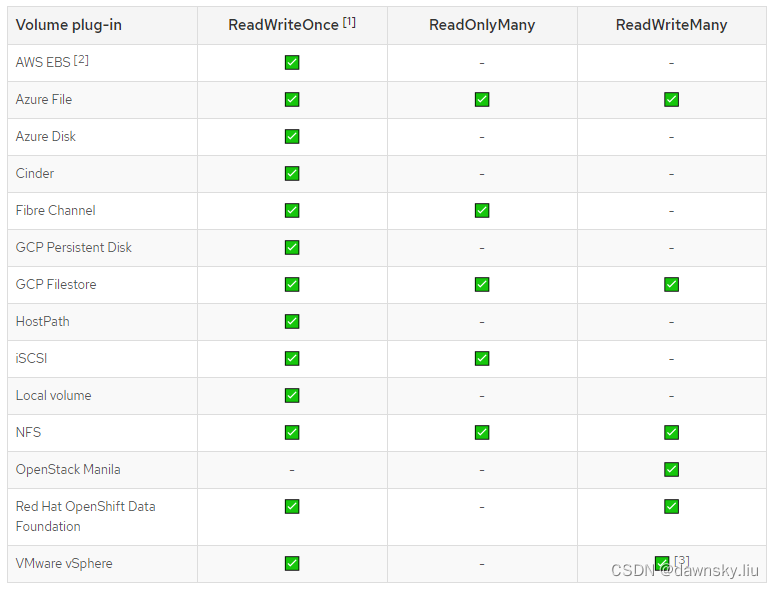This screenshot has height=589, width=773.
Task: Click the Fibre Channel row label
Action: (55, 210)
